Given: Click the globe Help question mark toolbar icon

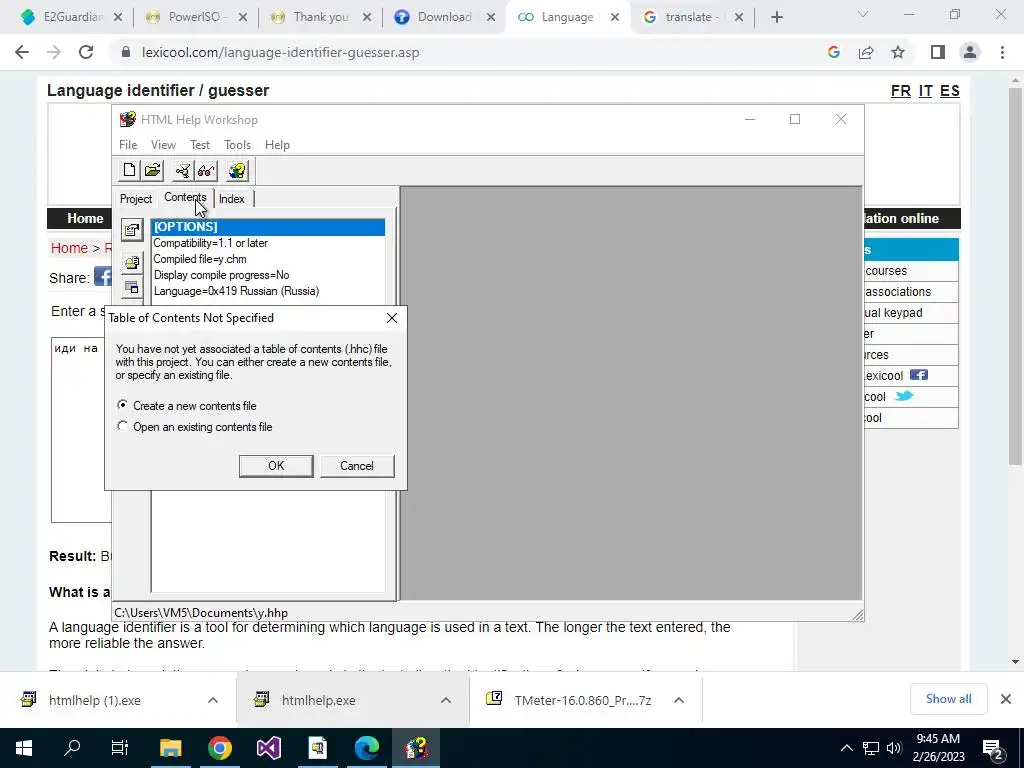Looking at the screenshot, I should [x=237, y=170].
